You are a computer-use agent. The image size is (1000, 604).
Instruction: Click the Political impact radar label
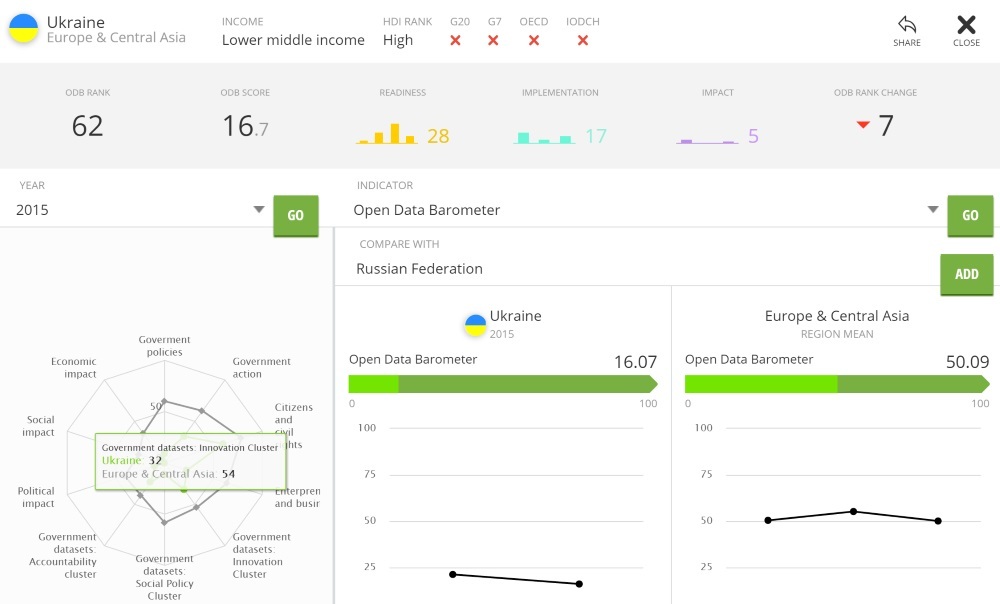click(36, 497)
